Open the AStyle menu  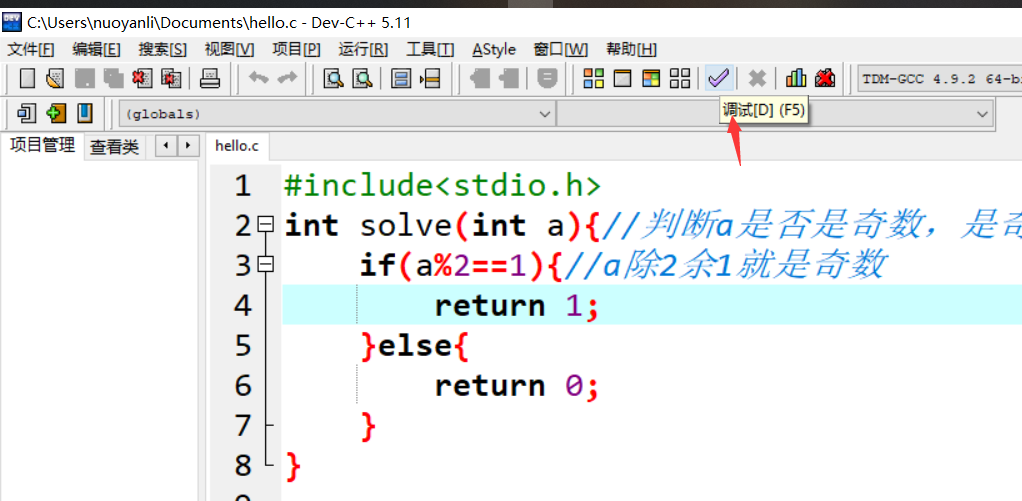pos(494,50)
